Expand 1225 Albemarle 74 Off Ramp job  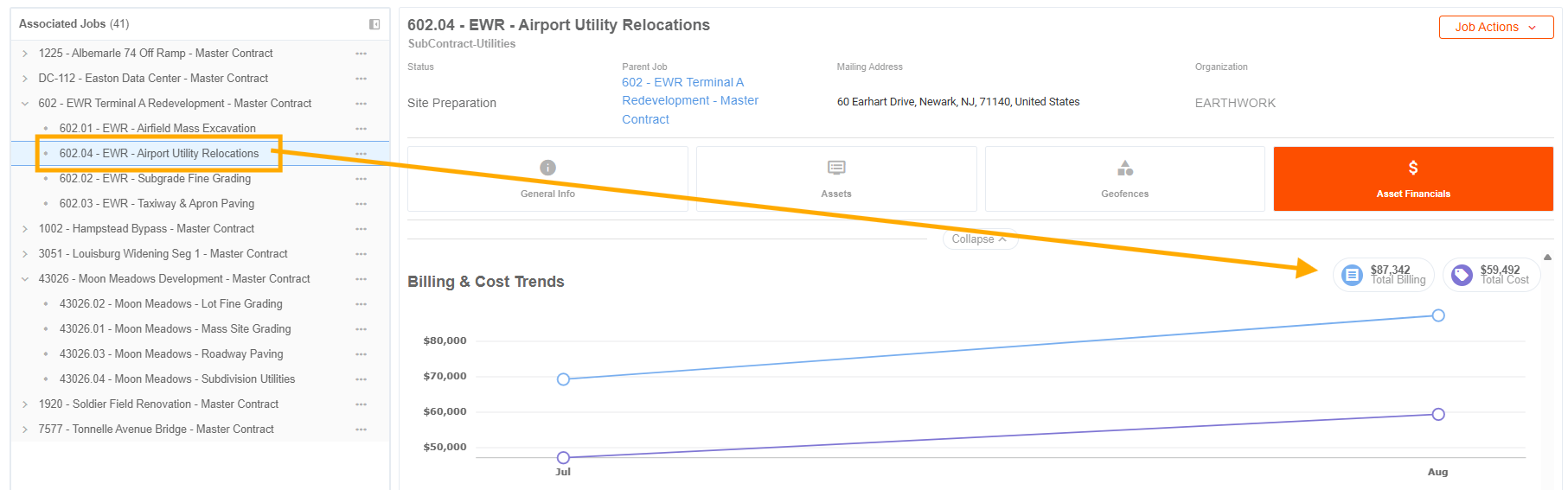(x=25, y=54)
